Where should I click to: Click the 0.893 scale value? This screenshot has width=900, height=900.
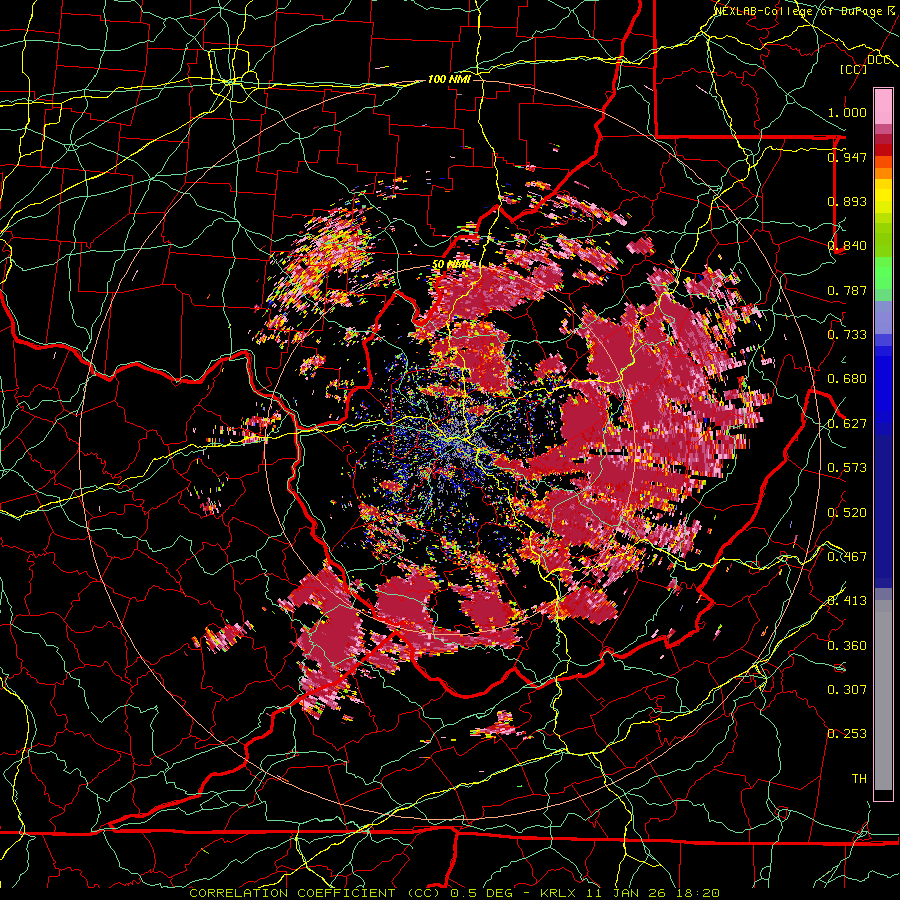point(847,201)
